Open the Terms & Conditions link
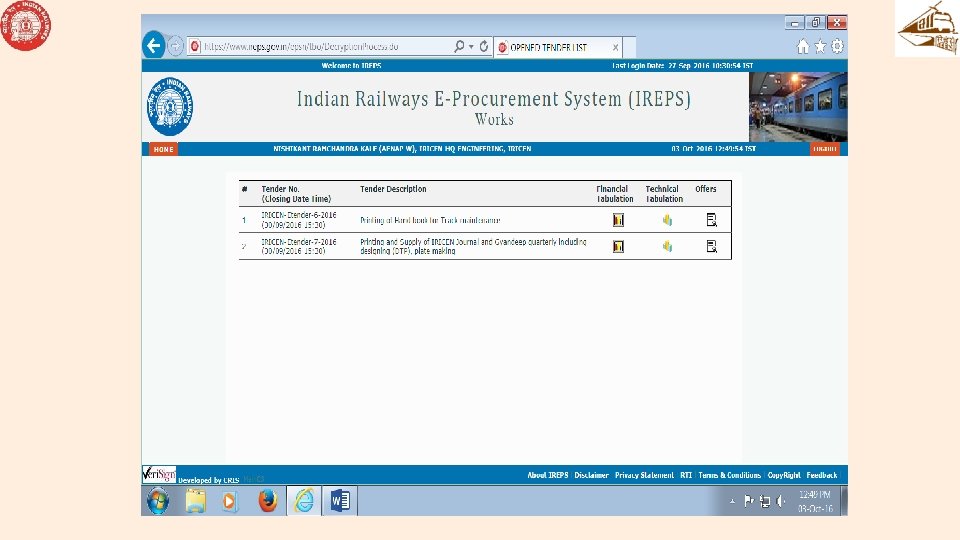The height and width of the screenshot is (540, 960). click(x=729, y=475)
